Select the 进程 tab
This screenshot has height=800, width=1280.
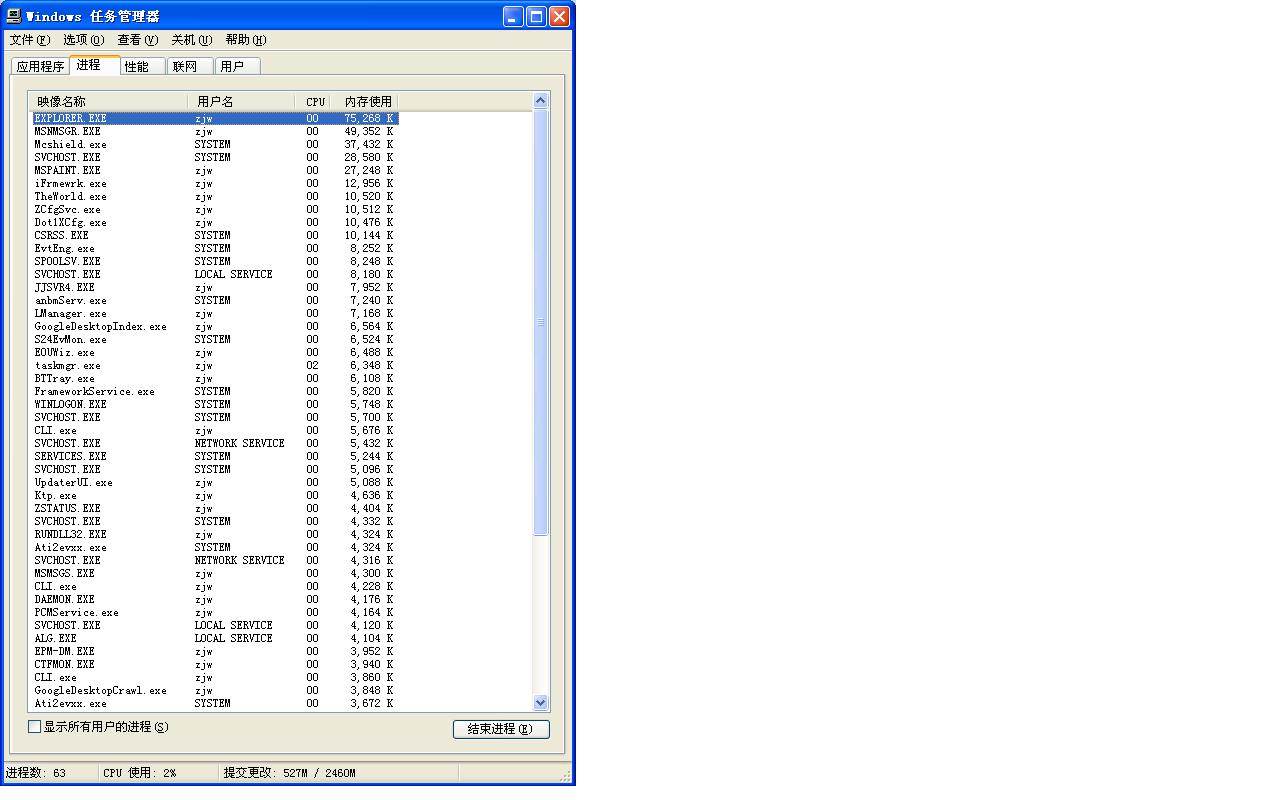(x=94, y=65)
